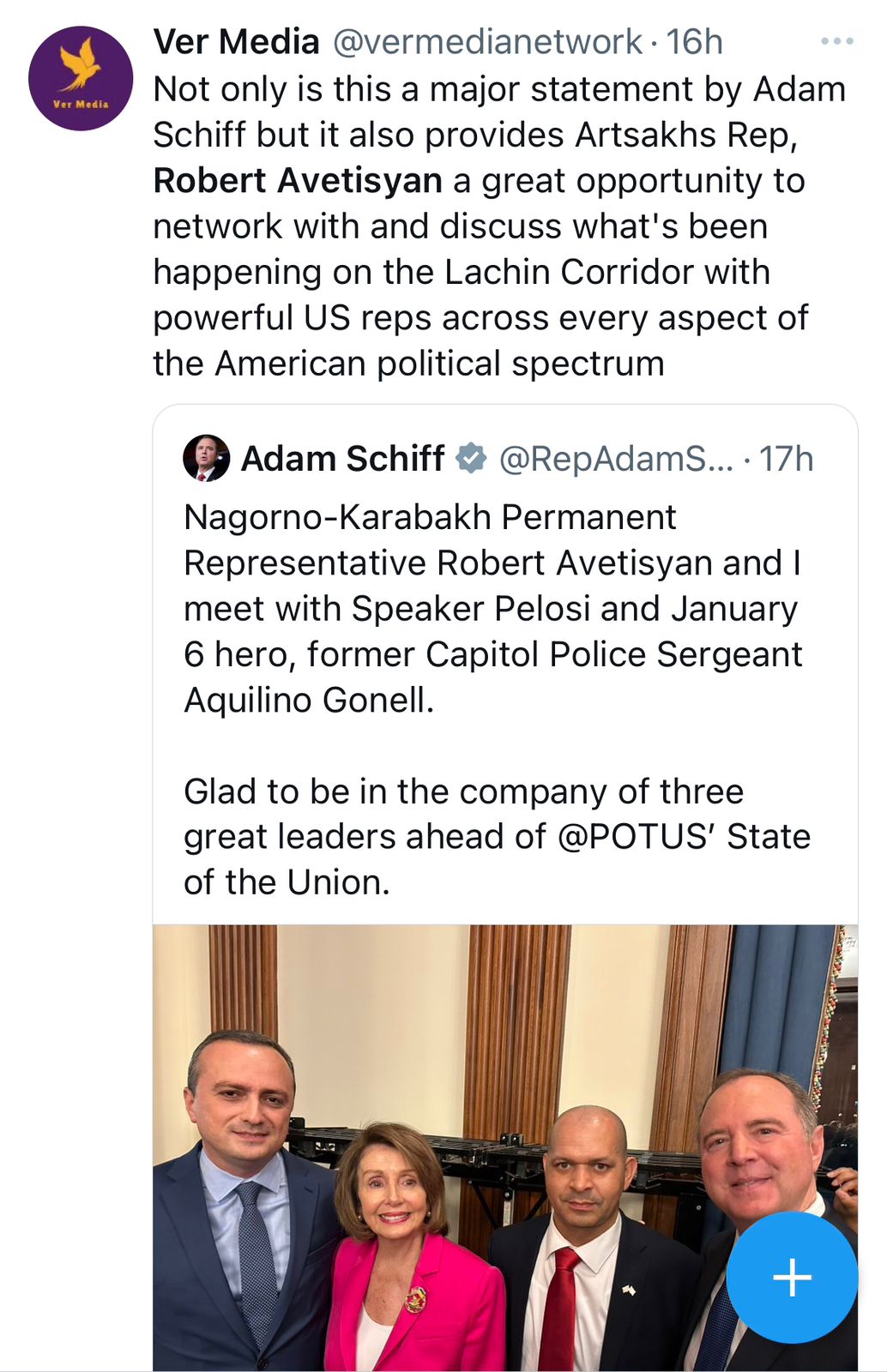The image size is (887, 1372).
Task: Click the 16h timestamp
Action: coord(694,41)
